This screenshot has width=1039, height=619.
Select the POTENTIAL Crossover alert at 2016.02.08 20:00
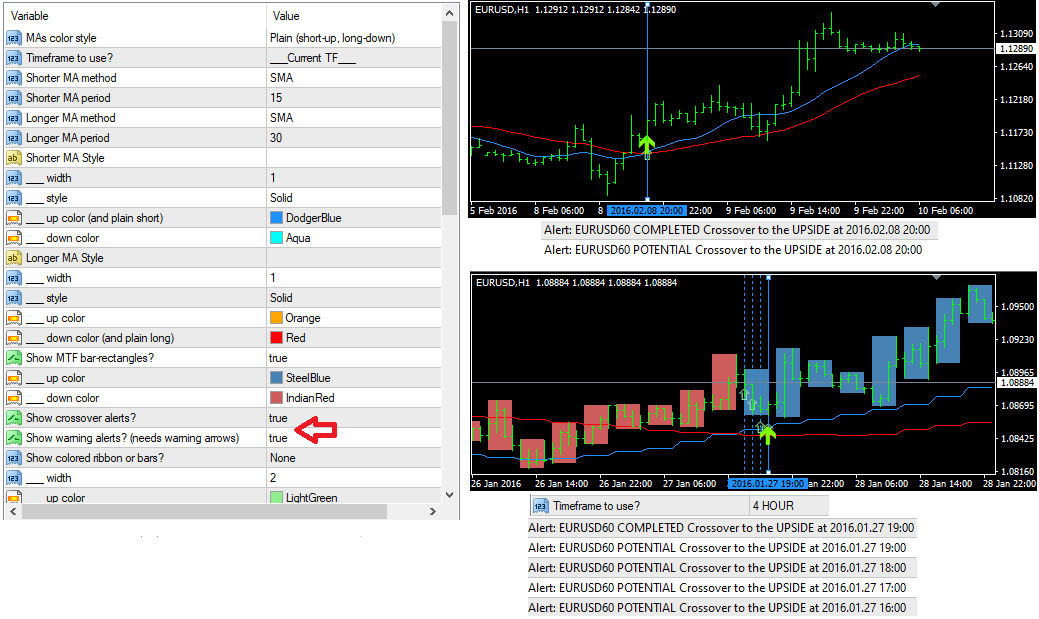pyautogui.click(x=733, y=250)
